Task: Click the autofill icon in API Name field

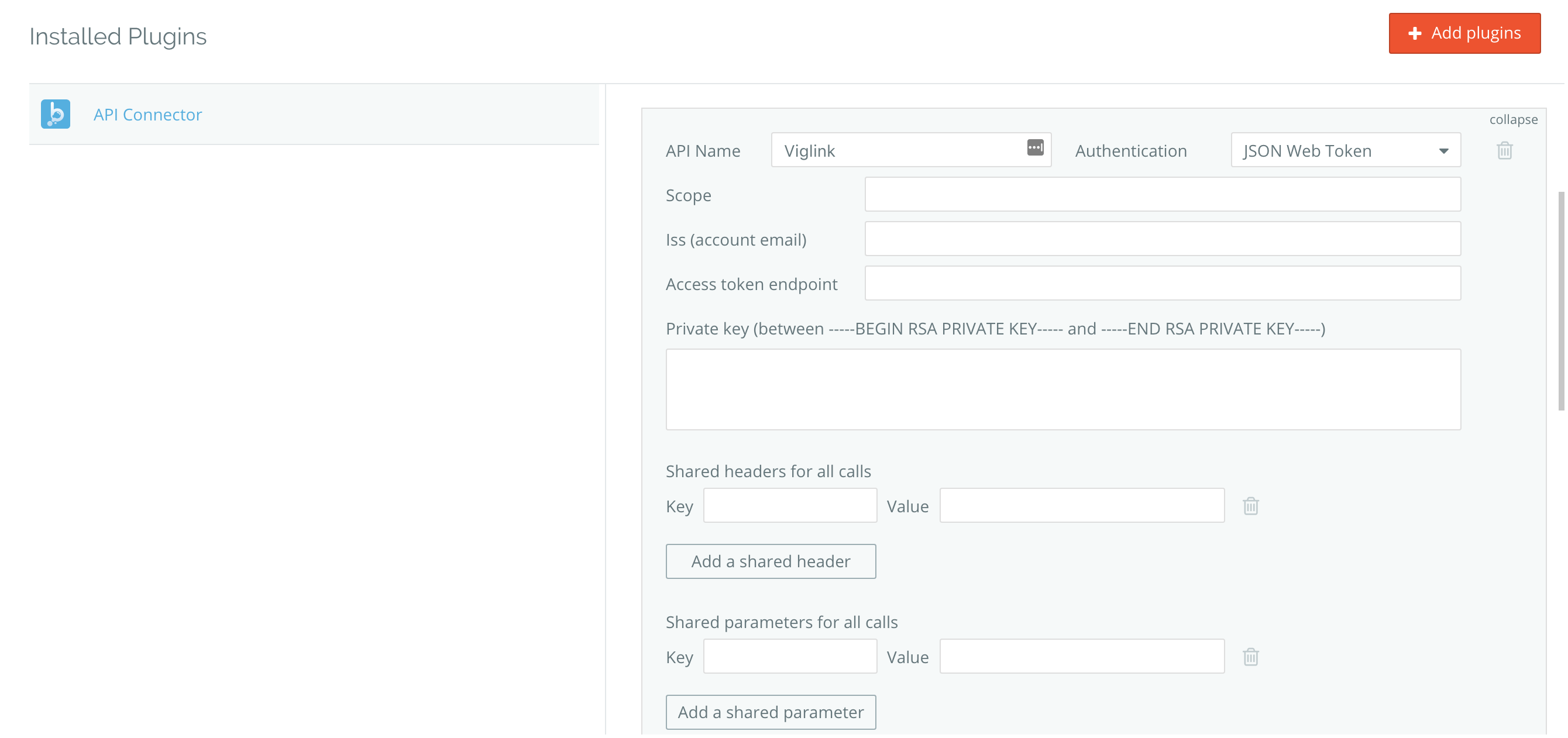Action: (1035, 147)
